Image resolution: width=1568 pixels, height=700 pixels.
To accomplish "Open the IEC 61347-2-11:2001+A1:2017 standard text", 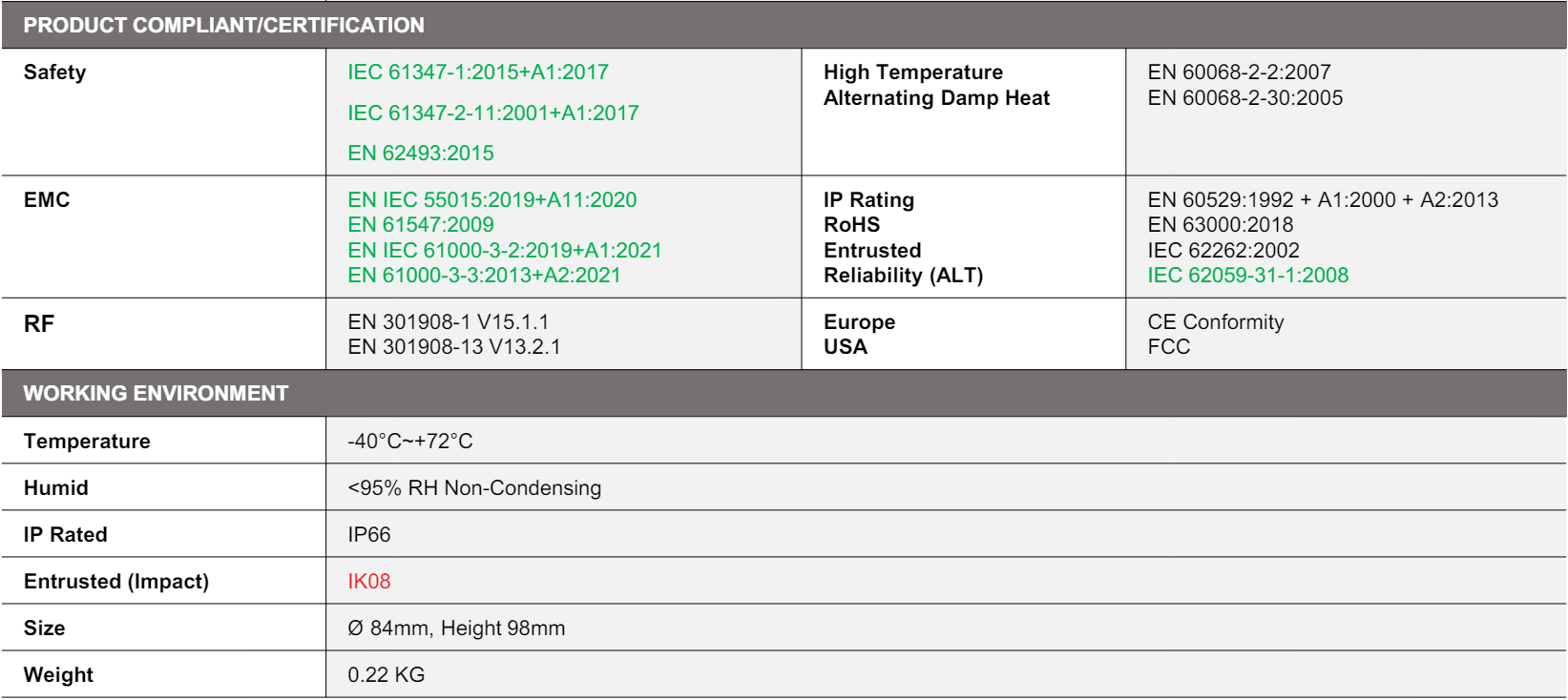I will click(492, 113).
